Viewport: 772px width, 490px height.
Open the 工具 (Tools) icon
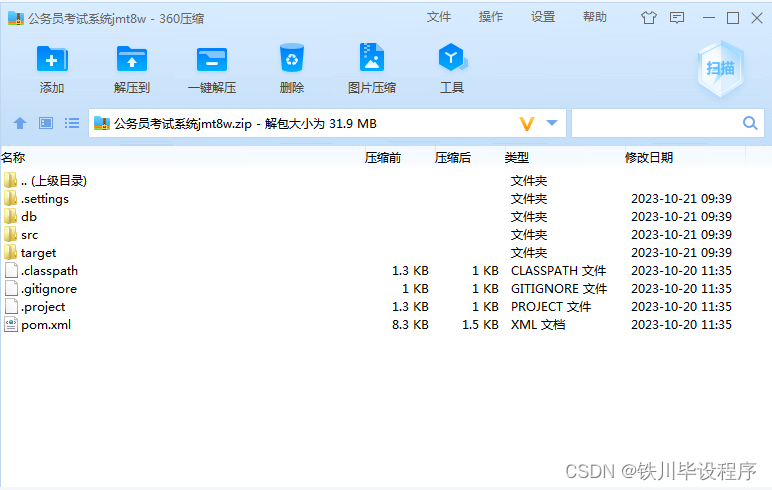coord(452,58)
